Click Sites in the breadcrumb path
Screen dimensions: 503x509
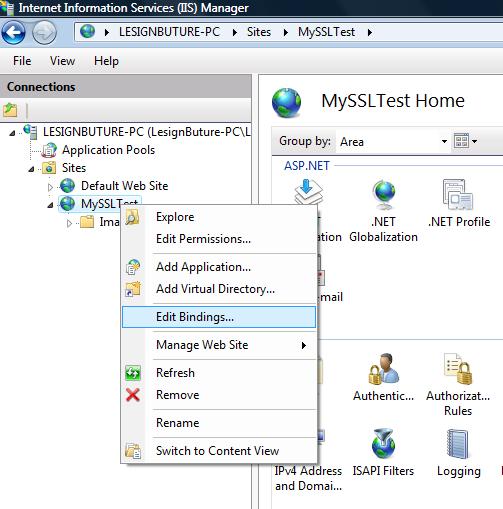click(x=259, y=32)
